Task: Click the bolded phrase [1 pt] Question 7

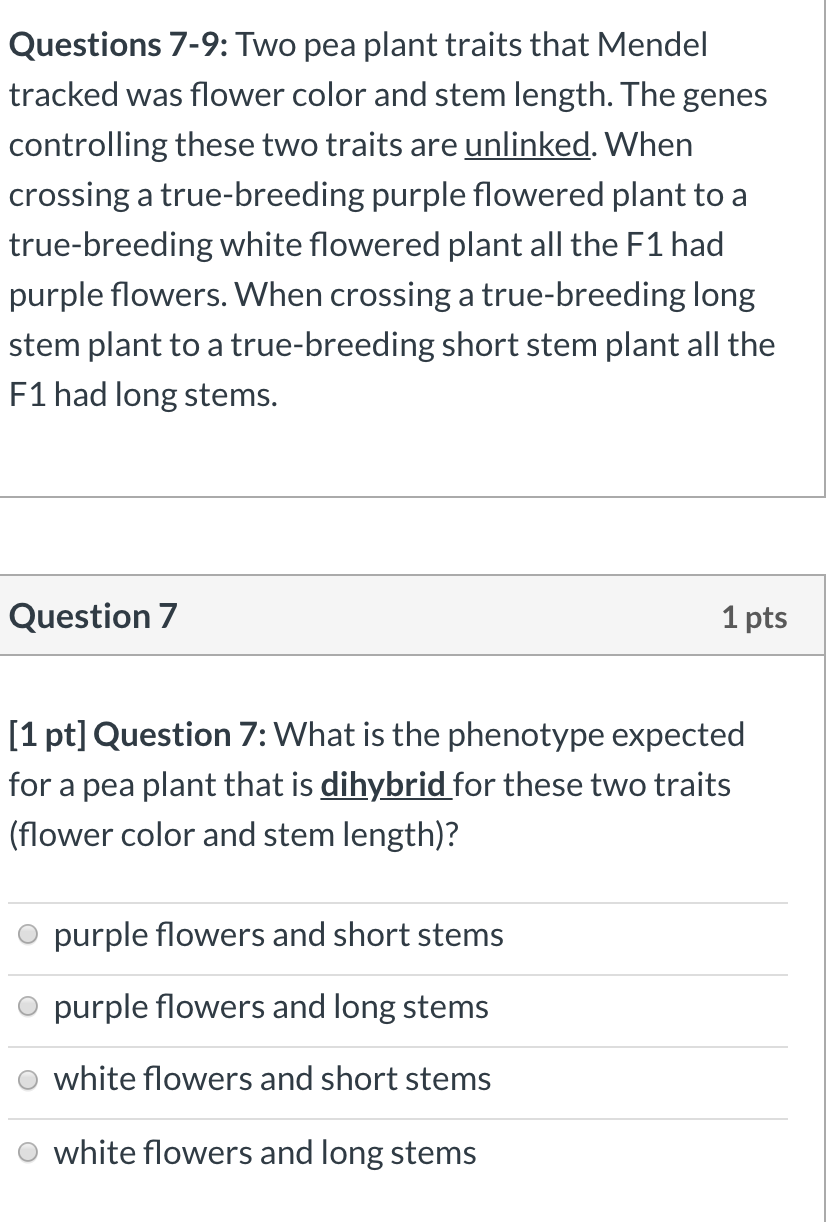Action: (128, 734)
